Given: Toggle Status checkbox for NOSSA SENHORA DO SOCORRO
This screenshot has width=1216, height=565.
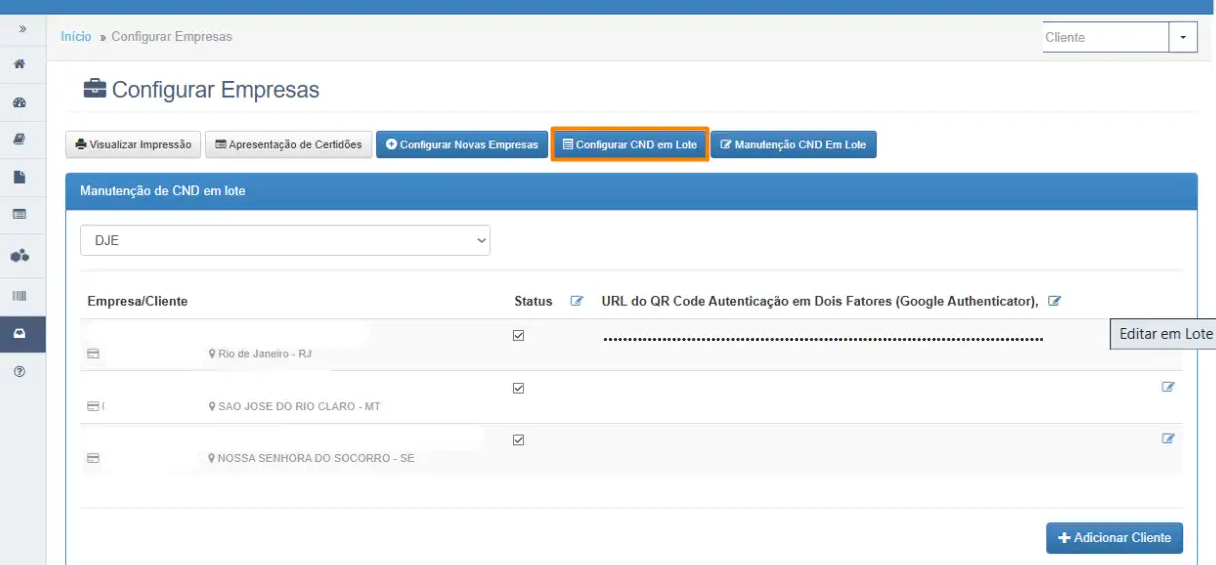Looking at the screenshot, I should 518,440.
